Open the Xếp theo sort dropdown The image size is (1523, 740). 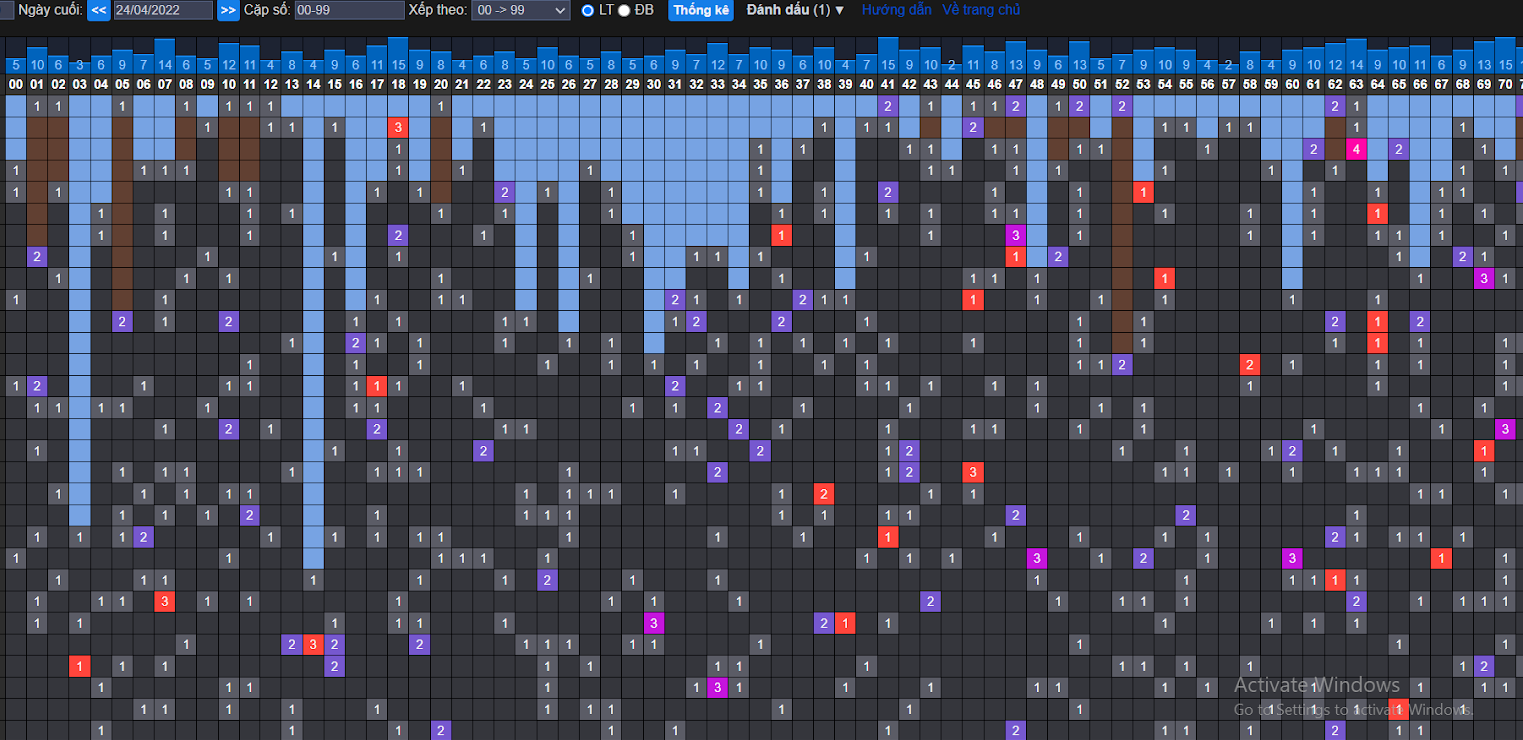pyautogui.click(x=521, y=10)
